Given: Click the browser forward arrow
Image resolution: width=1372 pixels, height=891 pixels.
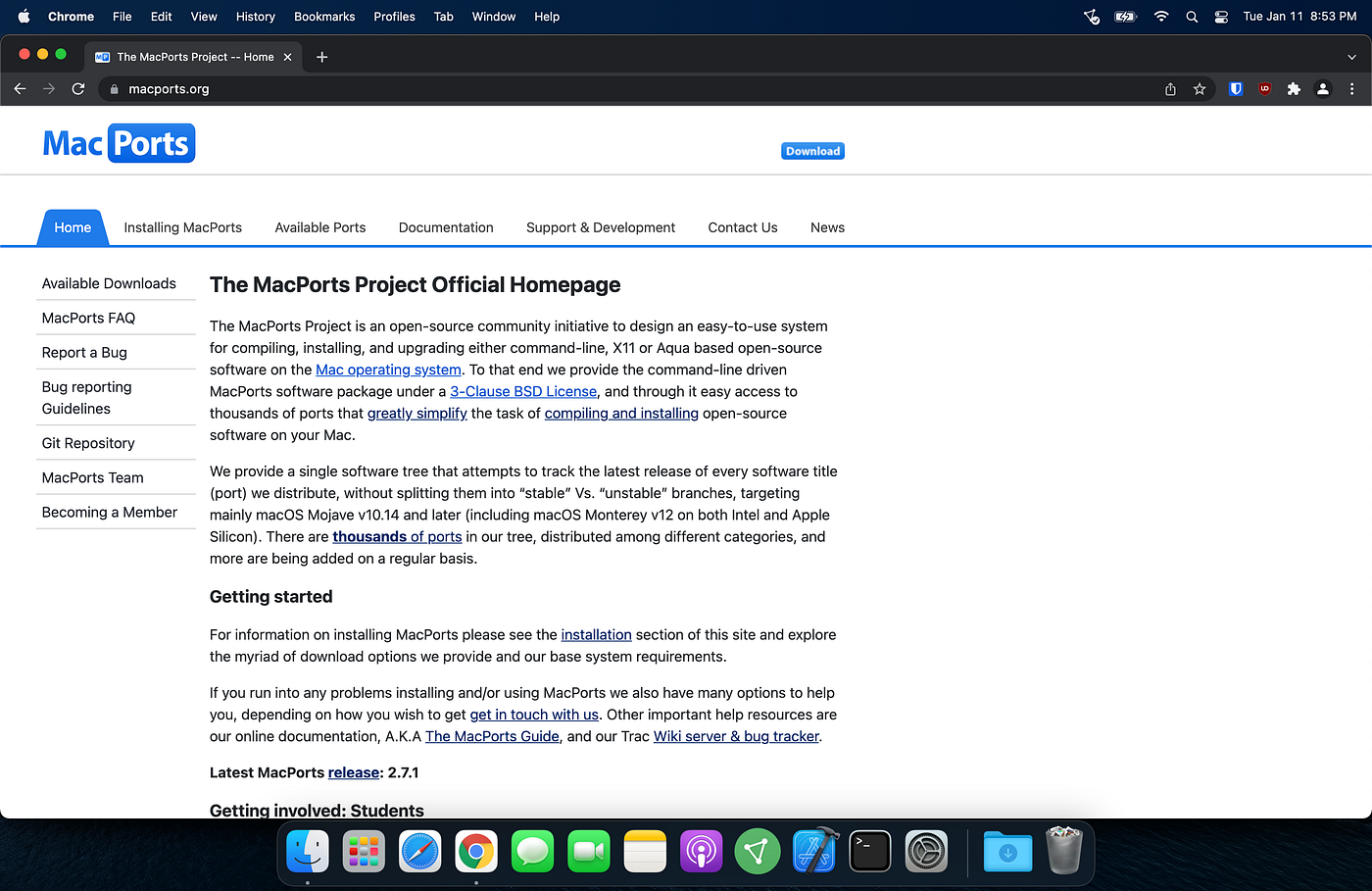Looking at the screenshot, I should [x=49, y=88].
